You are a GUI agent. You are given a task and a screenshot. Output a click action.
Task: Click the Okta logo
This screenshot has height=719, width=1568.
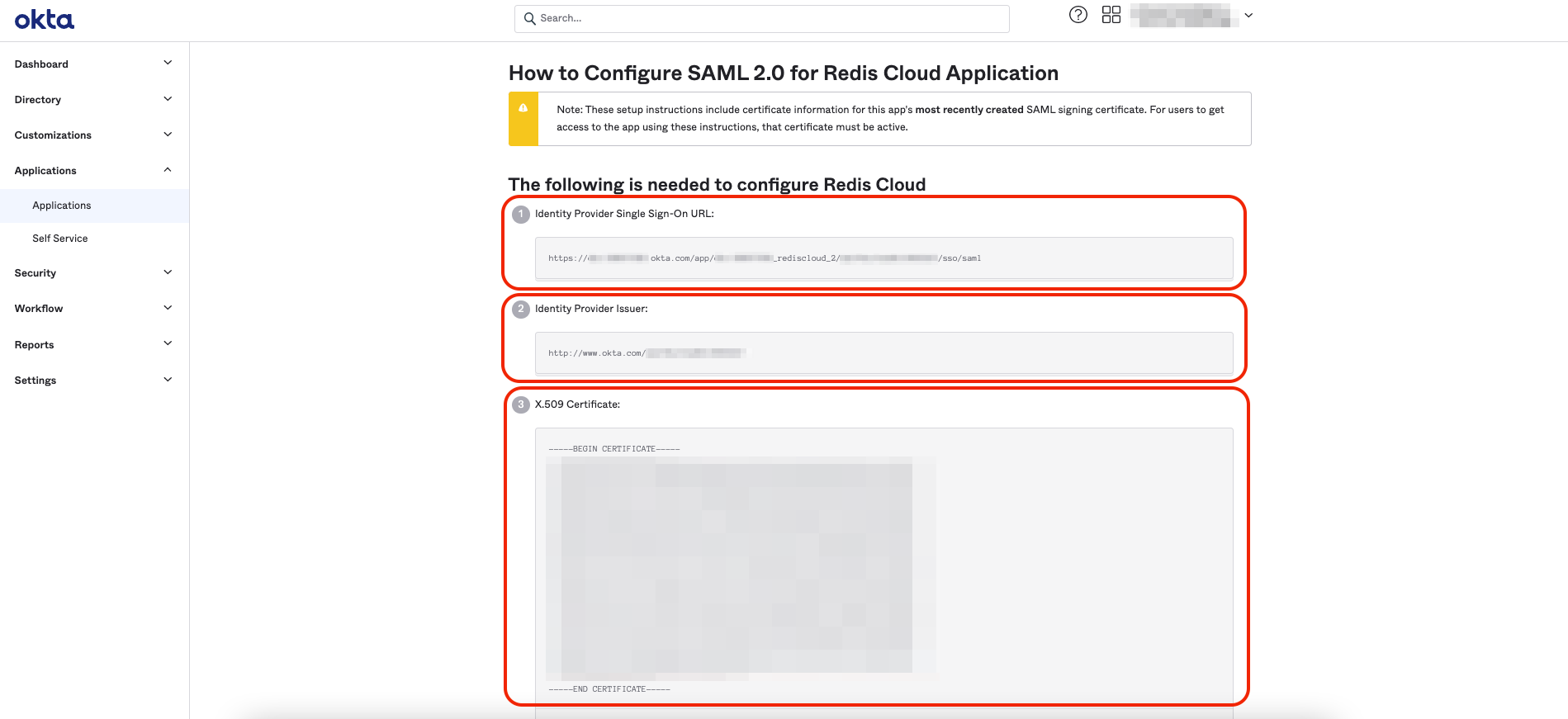[45, 20]
